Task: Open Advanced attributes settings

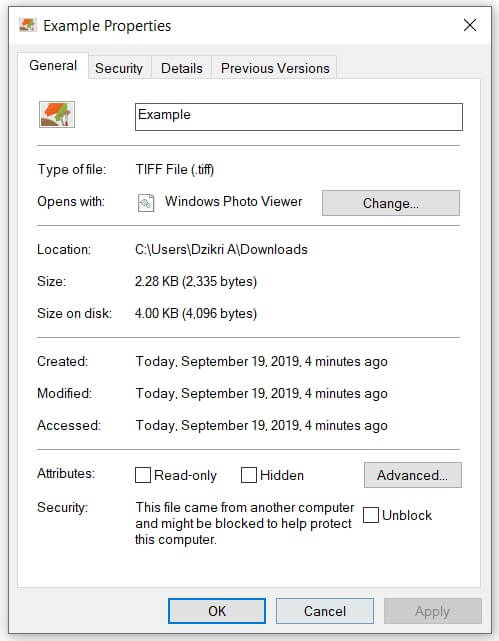Action: click(x=413, y=475)
